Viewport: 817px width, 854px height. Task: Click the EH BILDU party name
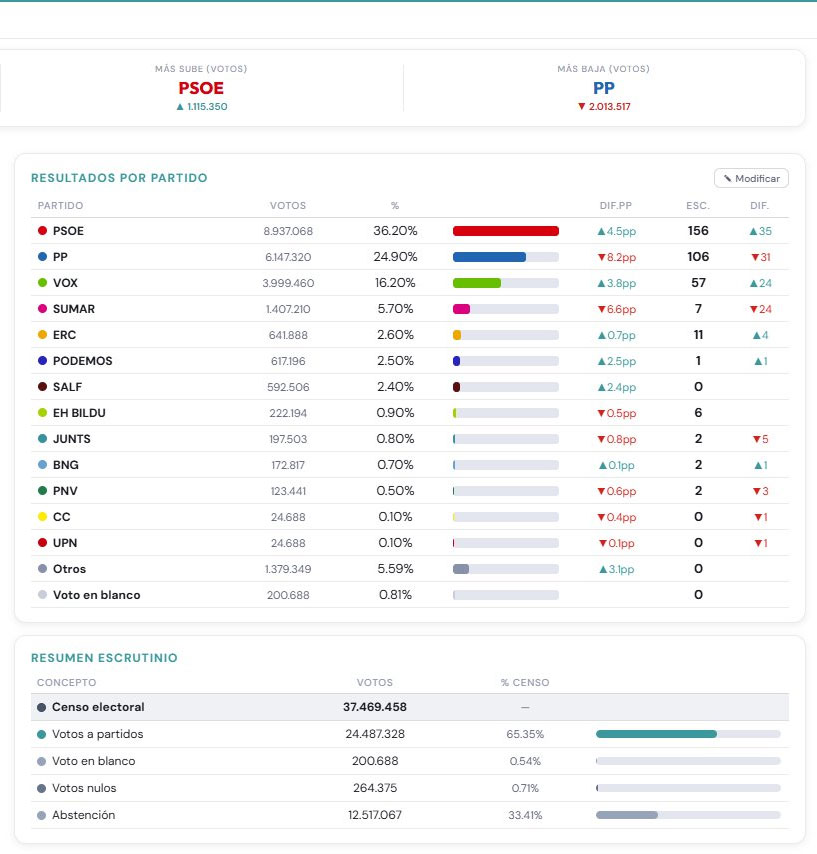tap(79, 413)
